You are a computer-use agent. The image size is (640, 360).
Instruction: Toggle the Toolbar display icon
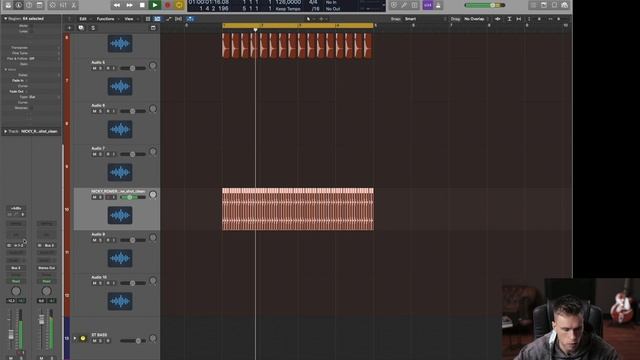40,5
